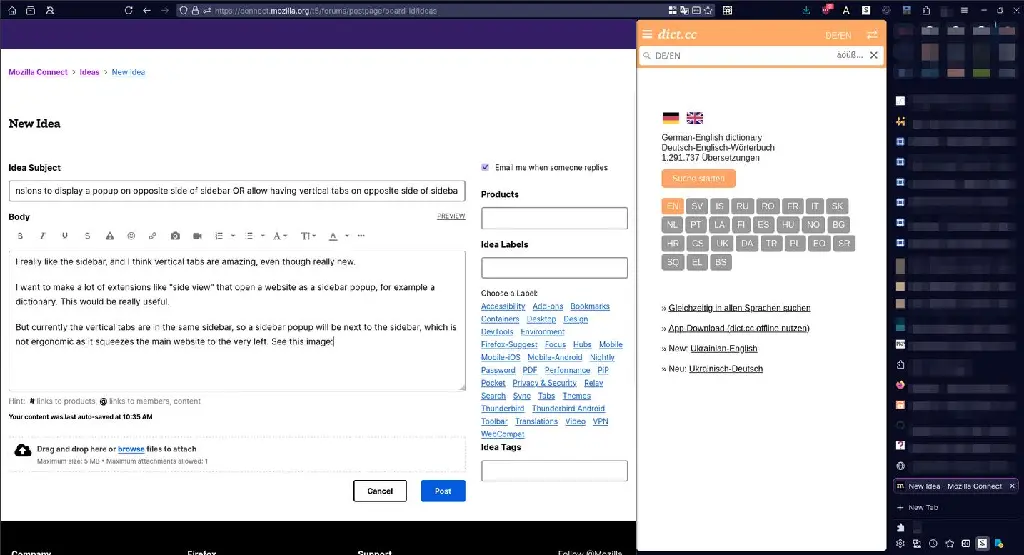
Task: Insert a link using the chain icon
Action: point(152,236)
